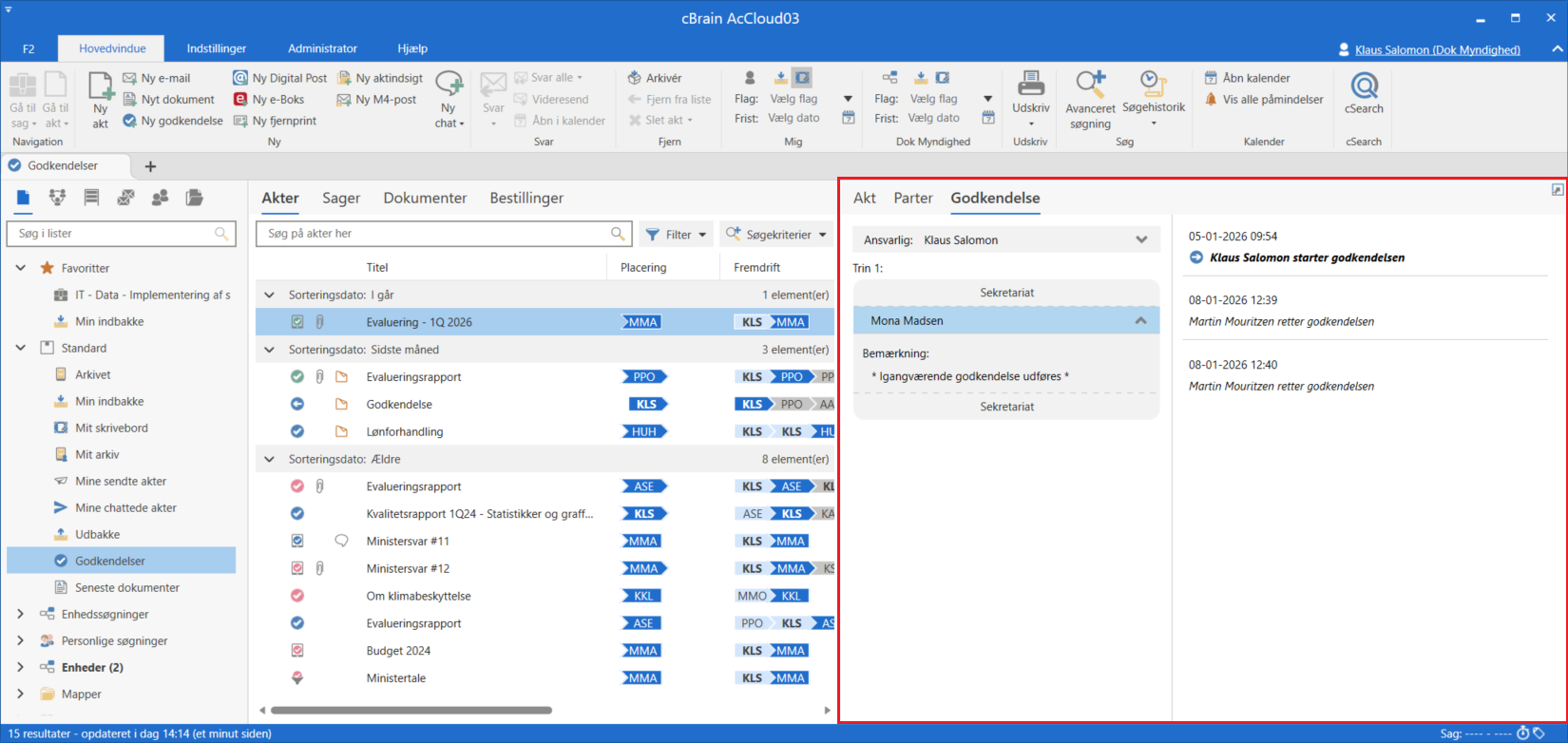Click Åbn kalender
1568x743 pixels.
coord(1247,78)
